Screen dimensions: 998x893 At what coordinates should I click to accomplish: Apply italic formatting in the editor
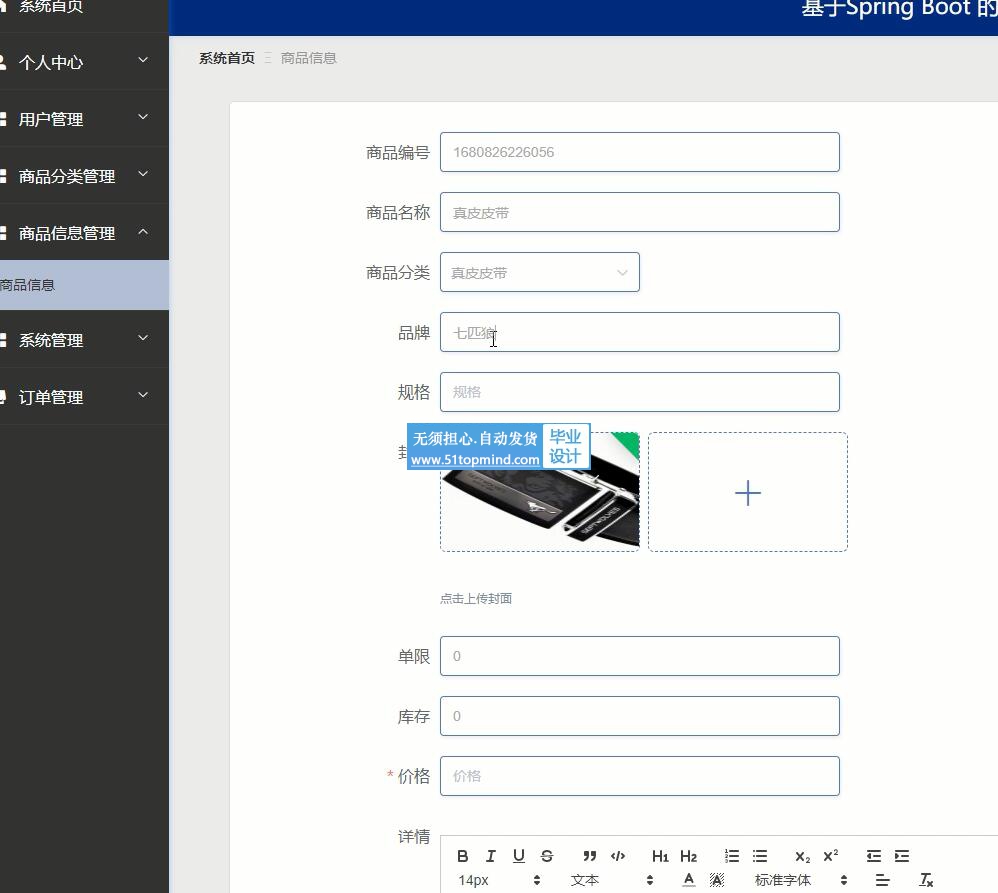click(x=490, y=856)
